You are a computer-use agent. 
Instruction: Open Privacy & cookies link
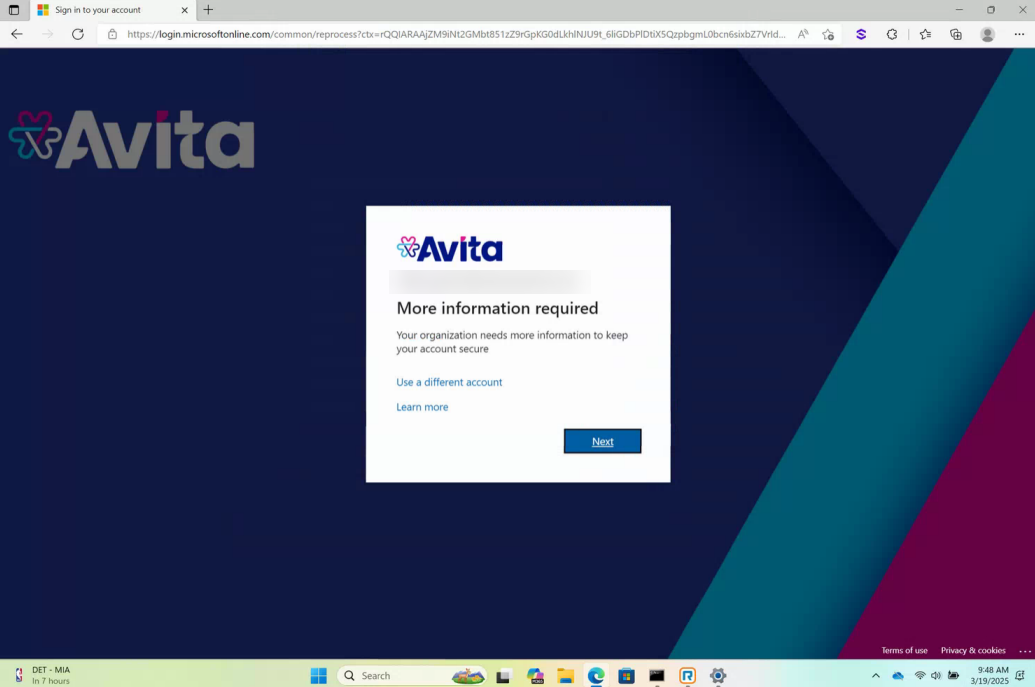coord(972,650)
